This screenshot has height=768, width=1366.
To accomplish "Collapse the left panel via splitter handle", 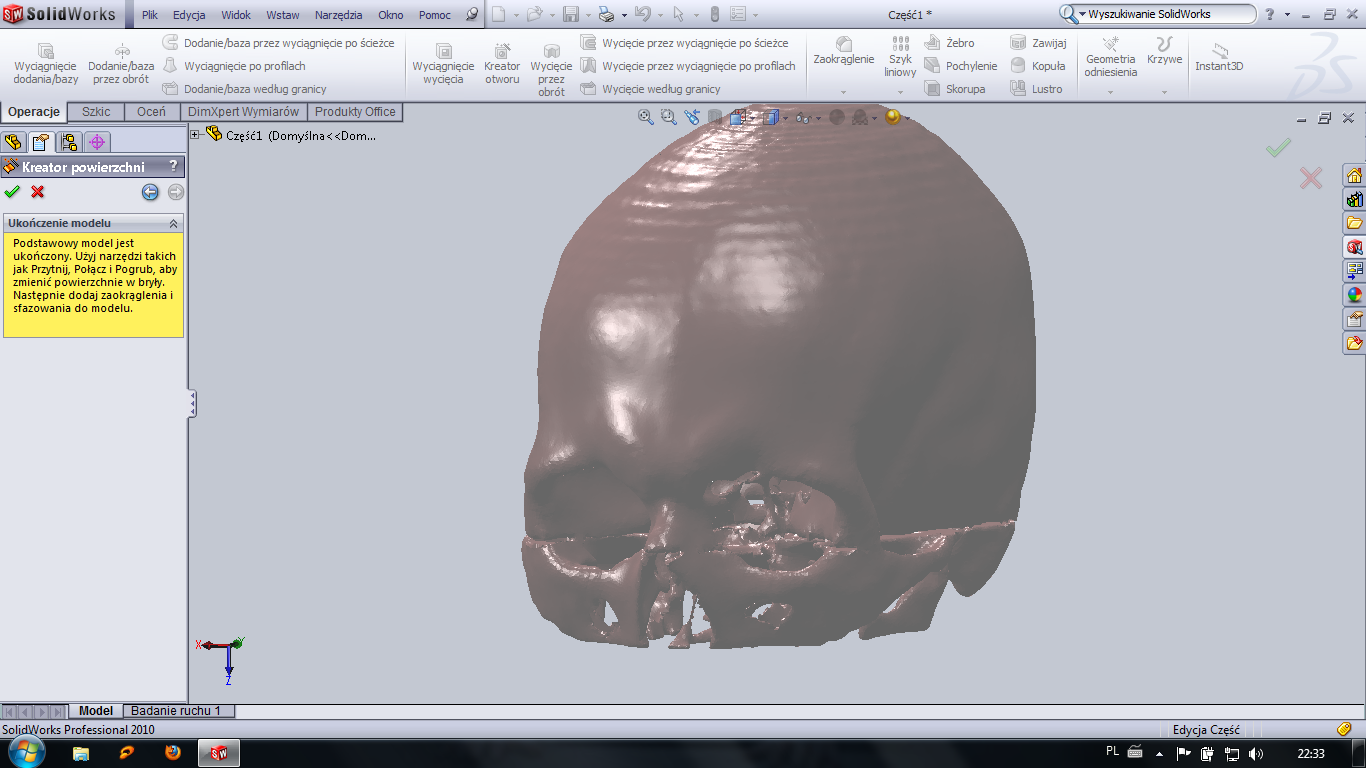I will point(192,404).
